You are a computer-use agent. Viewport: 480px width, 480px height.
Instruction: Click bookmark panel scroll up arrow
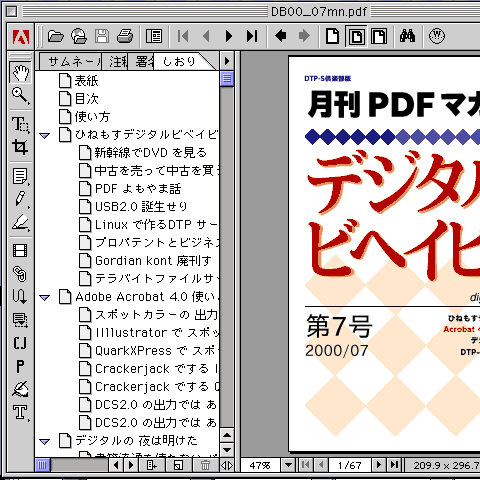227,435
